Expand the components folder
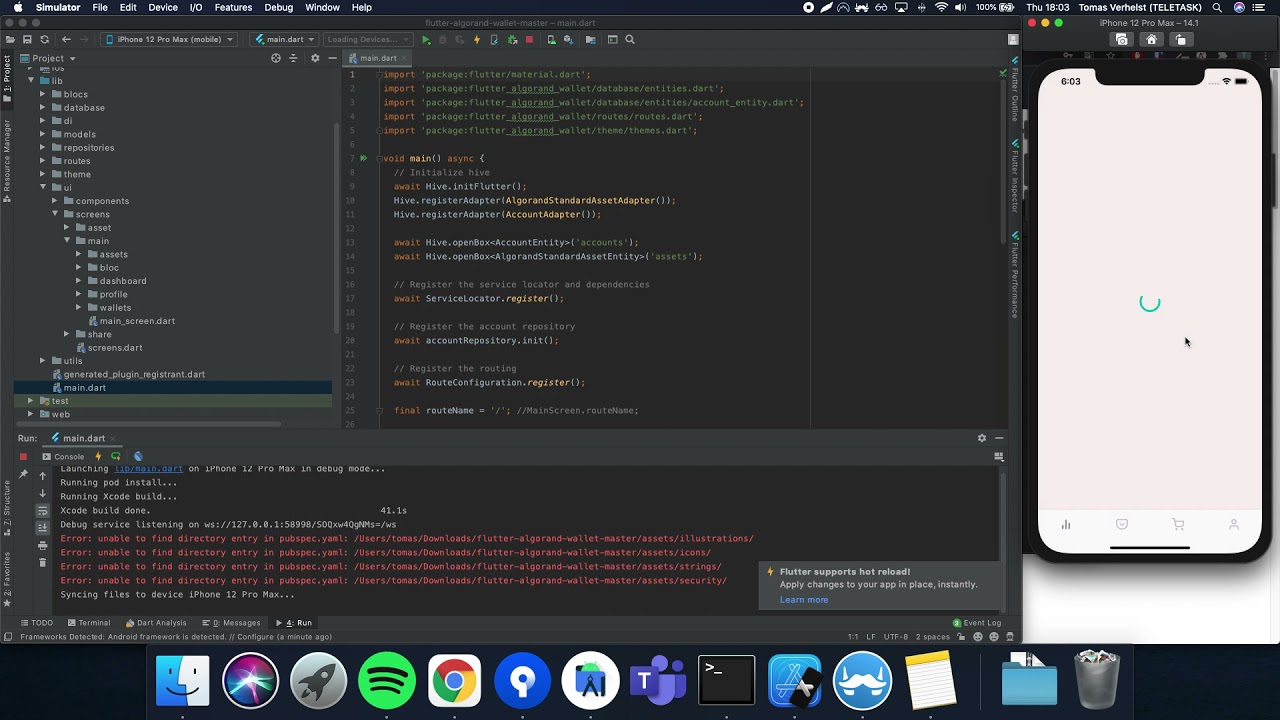This screenshot has height=720, width=1280. 55,201
